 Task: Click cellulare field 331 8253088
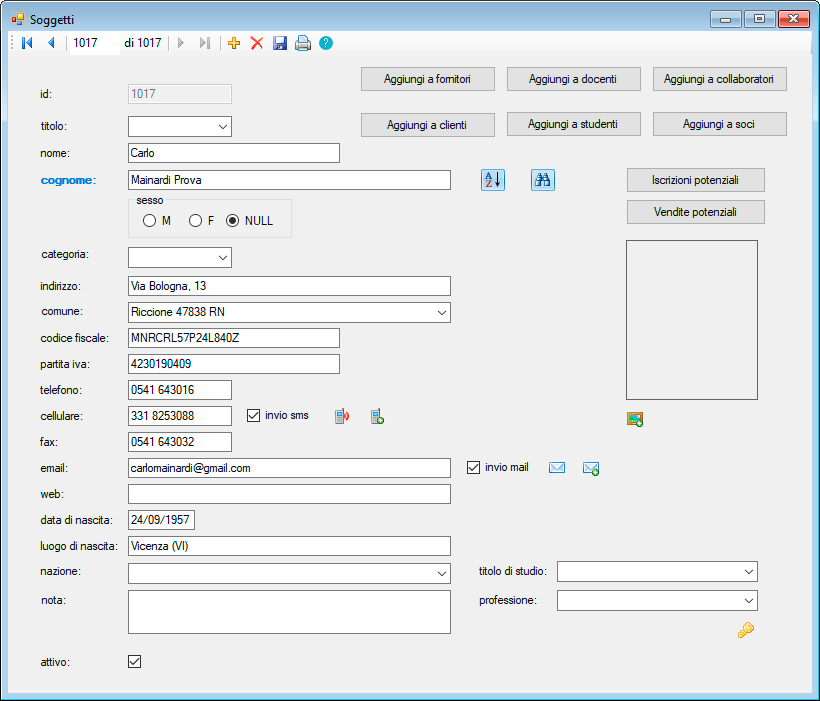180,416
